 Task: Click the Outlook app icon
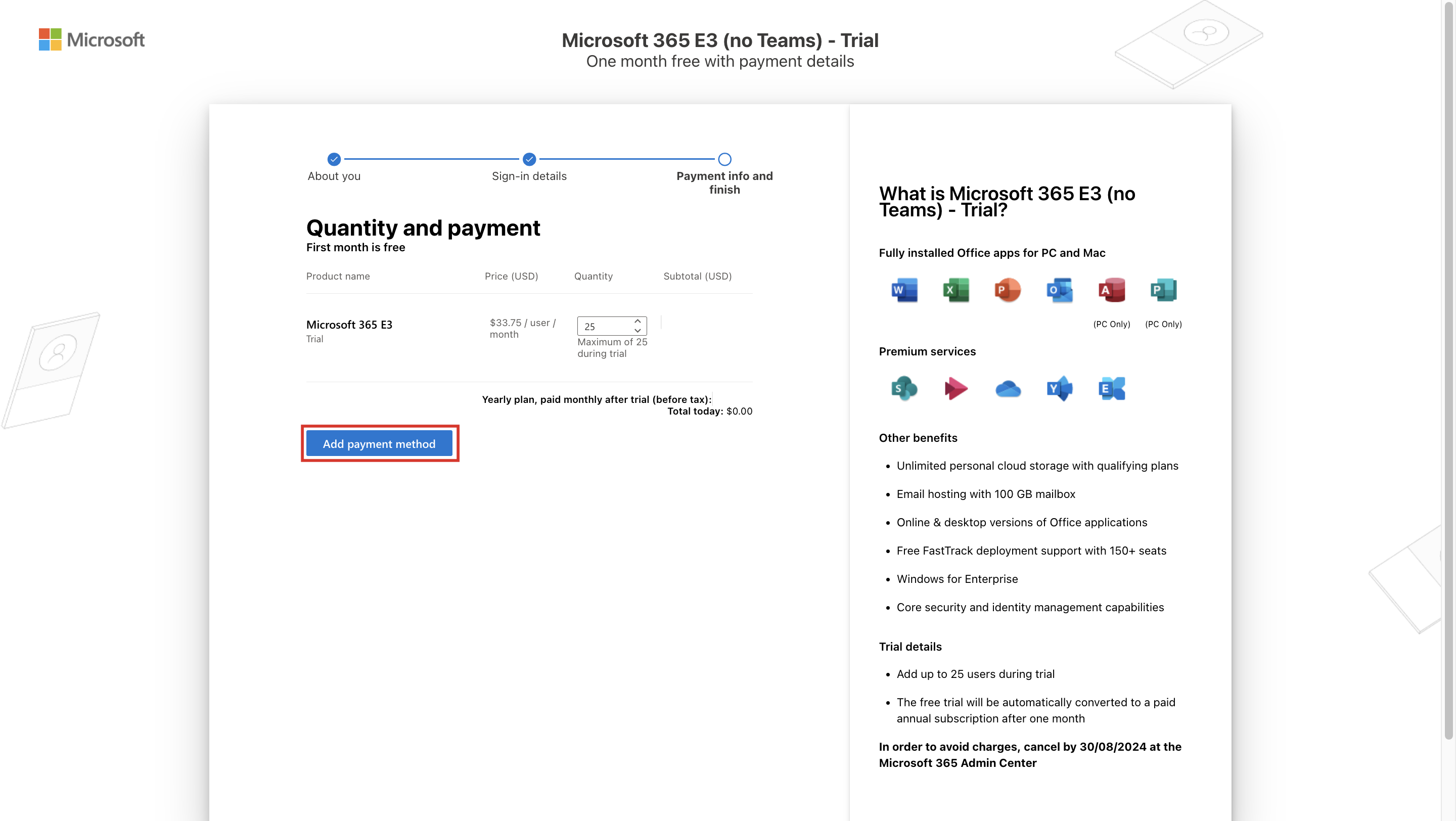coord(1059,290)
